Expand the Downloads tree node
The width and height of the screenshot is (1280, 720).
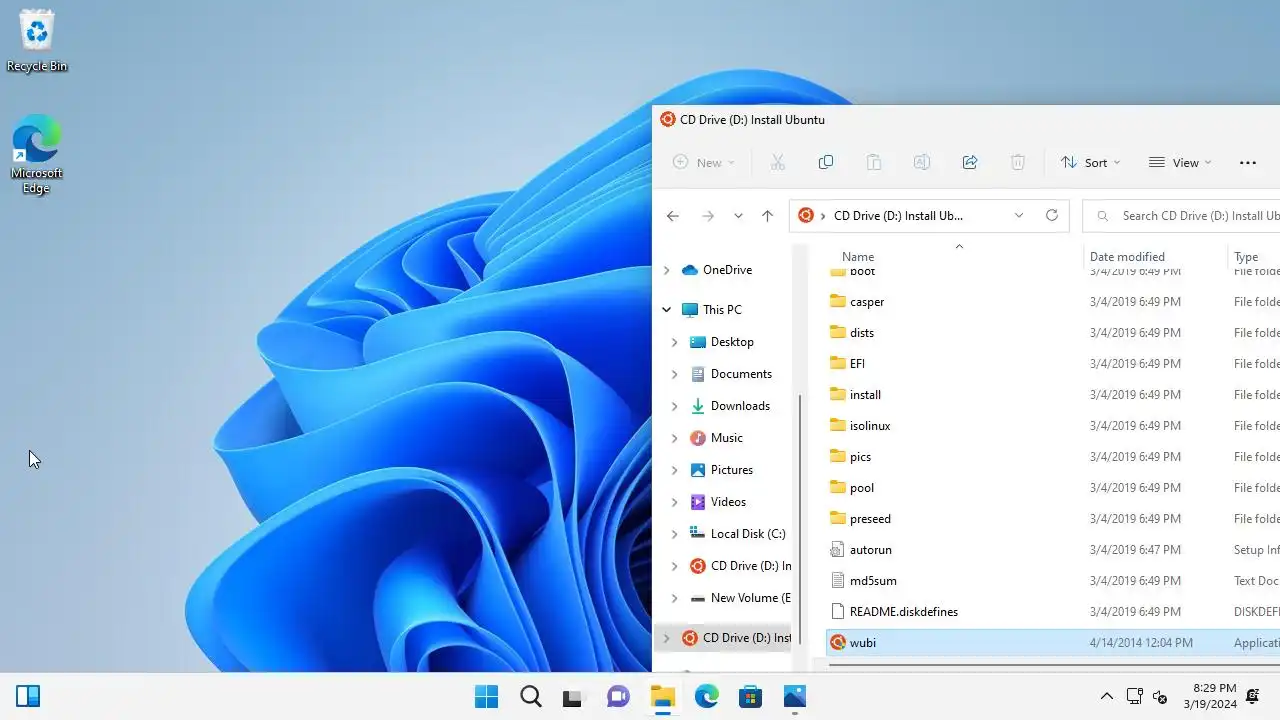pyautogui.click(x=674, y=406)
